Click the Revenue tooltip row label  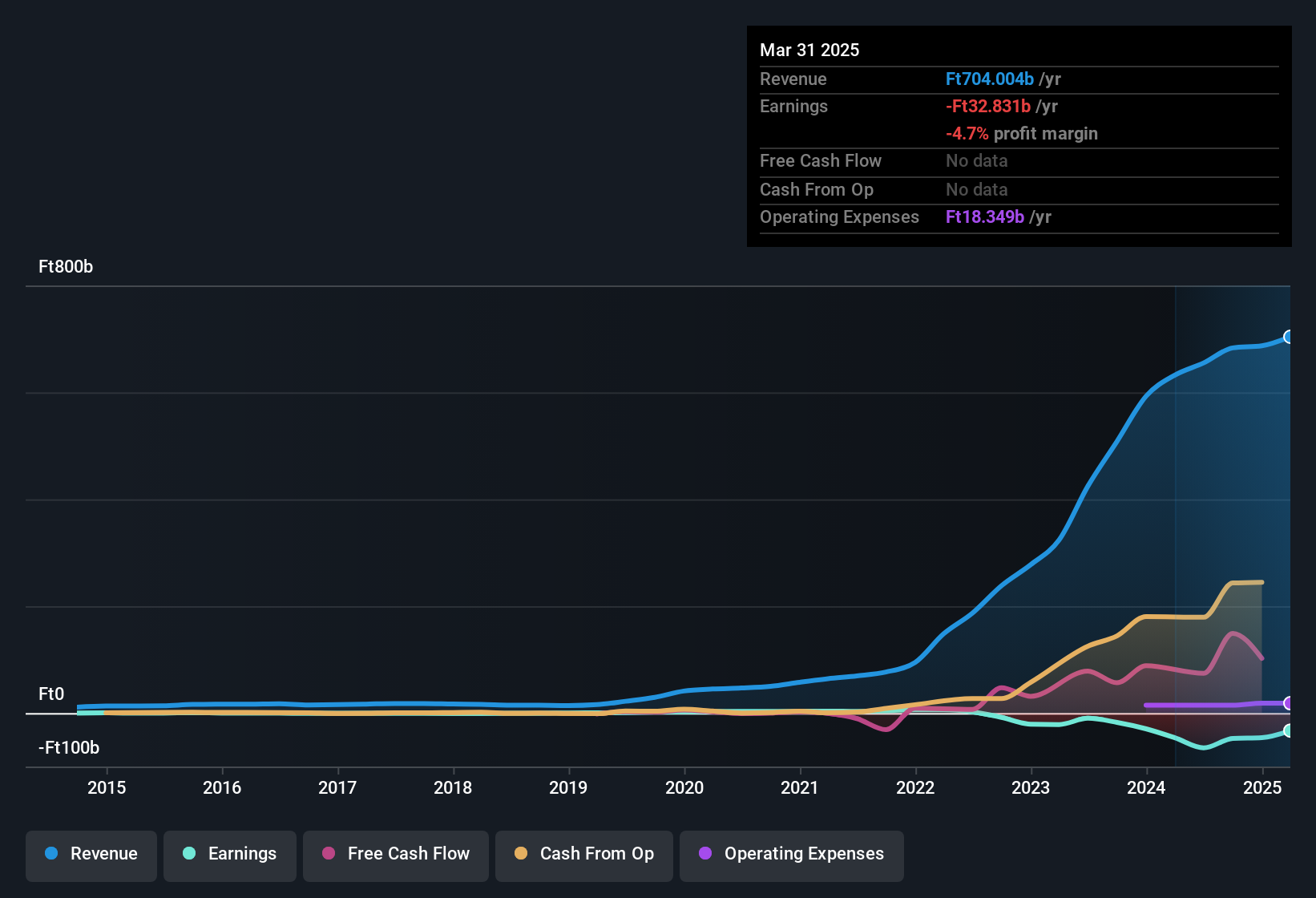click(x=793, y=79)
